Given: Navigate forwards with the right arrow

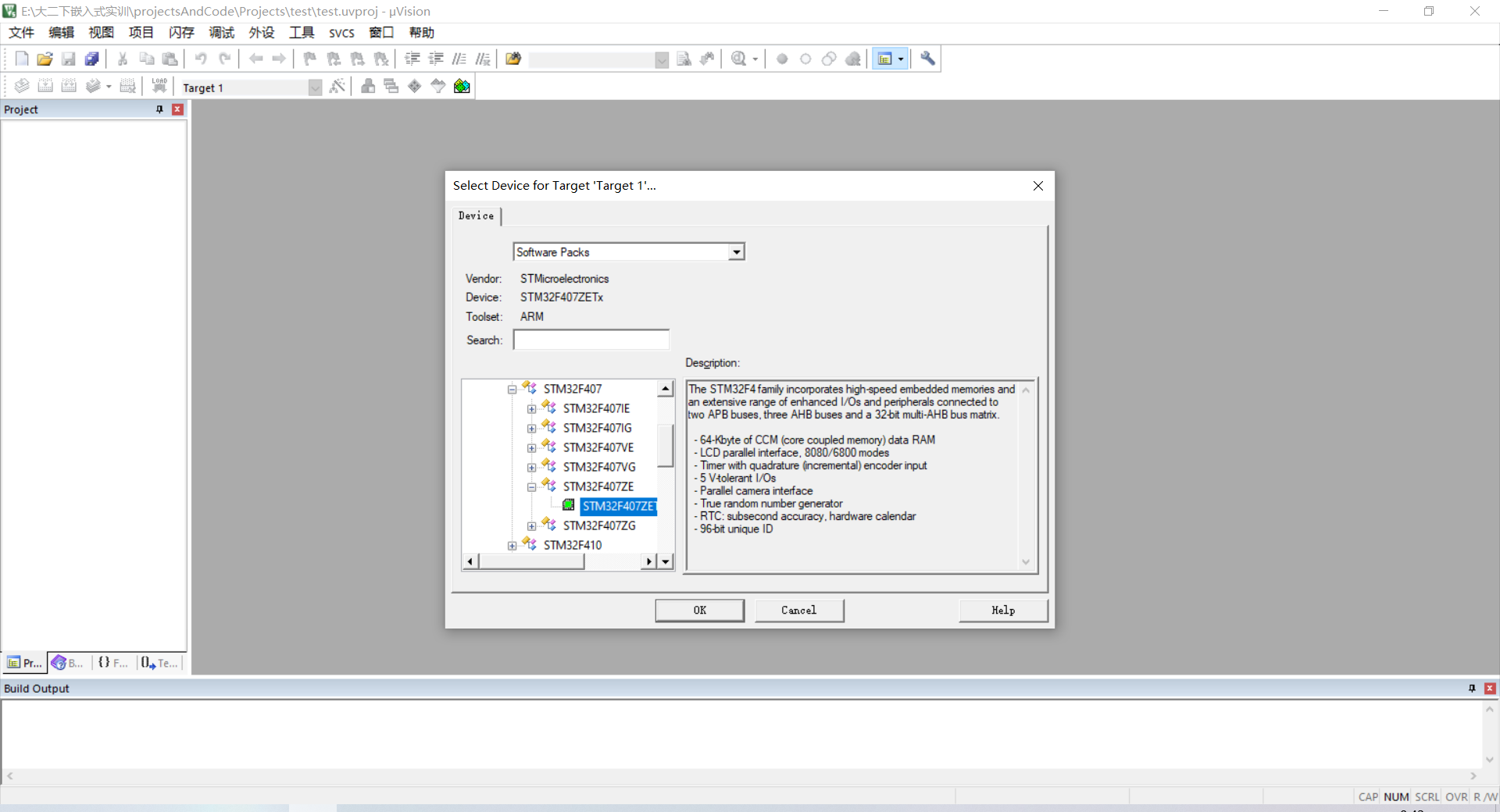Looking at the screenshot, I should coord(279,59).
